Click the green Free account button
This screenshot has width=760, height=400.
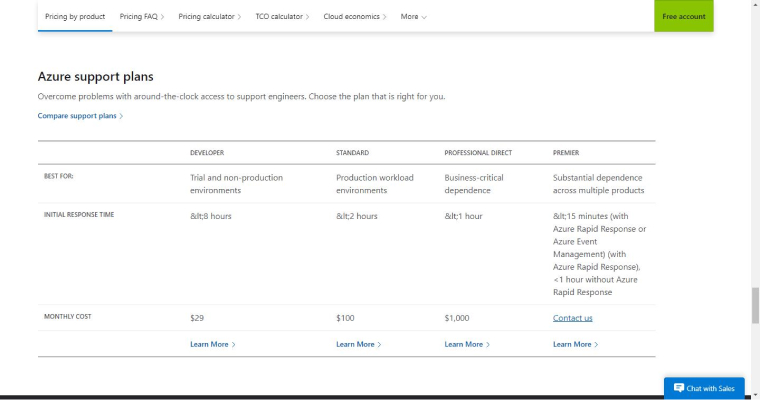(683, 16)
